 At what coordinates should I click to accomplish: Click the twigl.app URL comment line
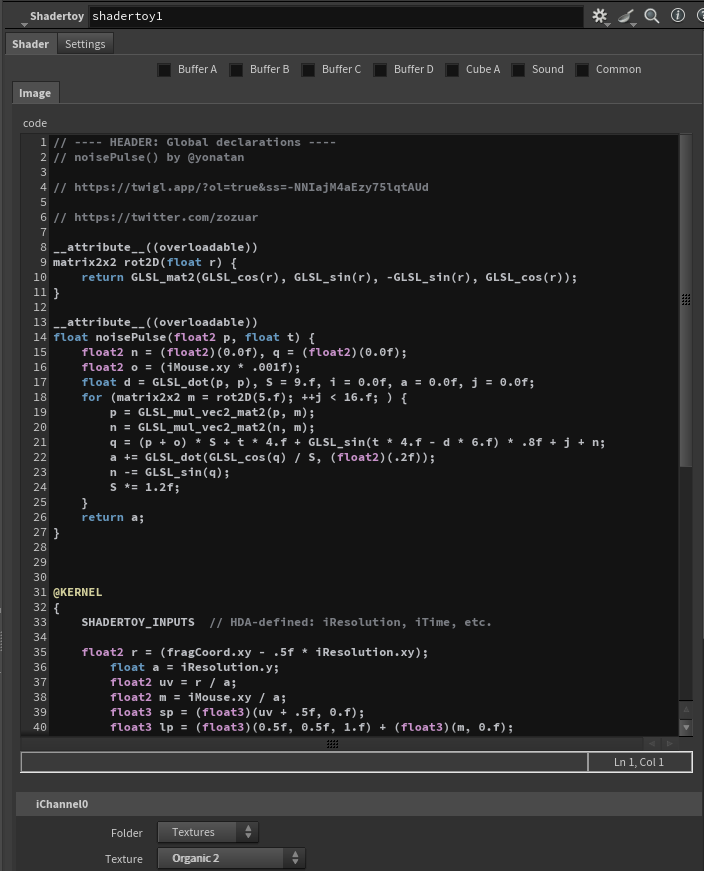(241, 187)
